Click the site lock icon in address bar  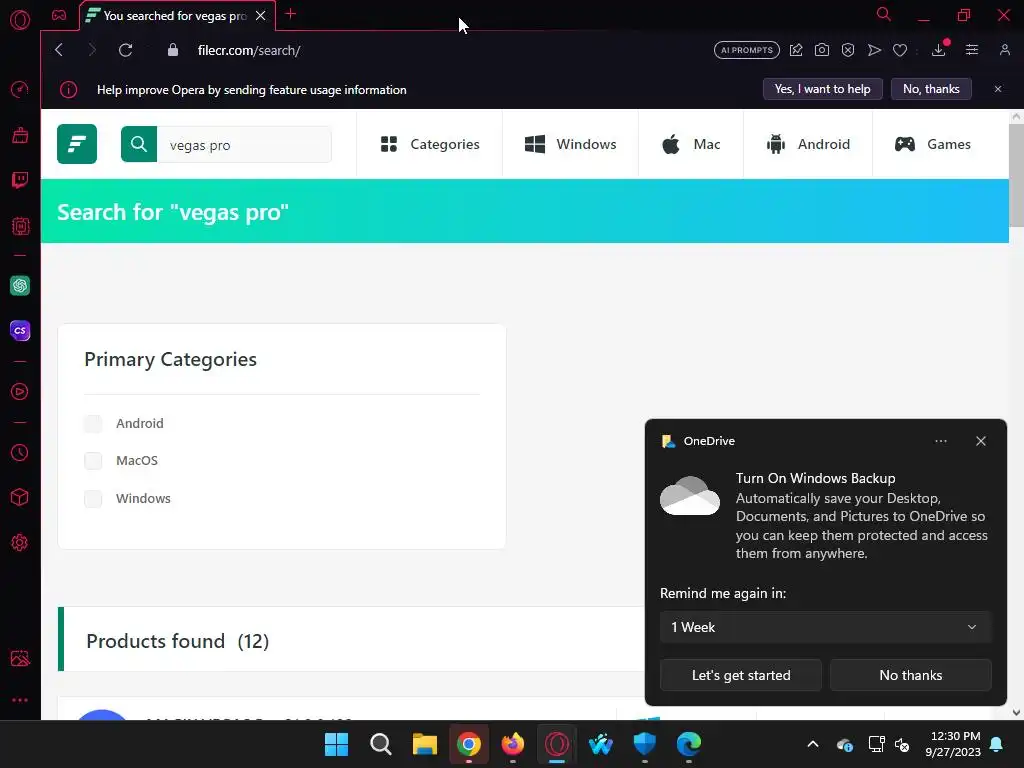(x=172, y=50)
